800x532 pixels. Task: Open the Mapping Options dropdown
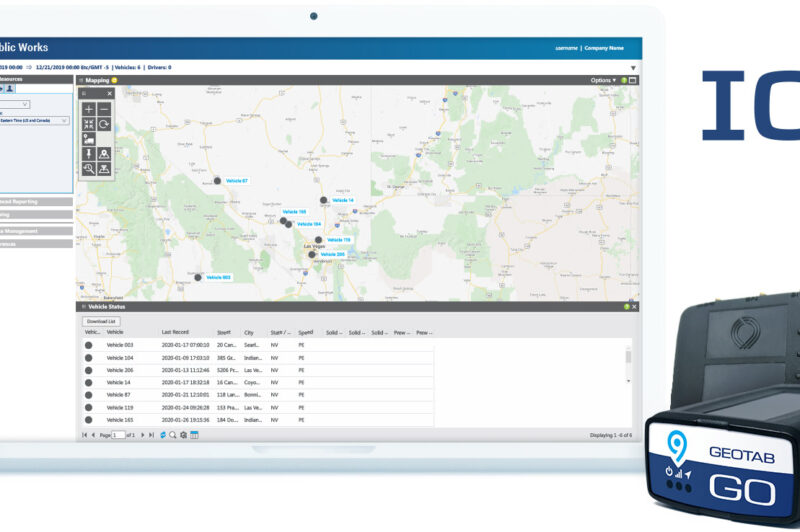click(x=603, y=80)
